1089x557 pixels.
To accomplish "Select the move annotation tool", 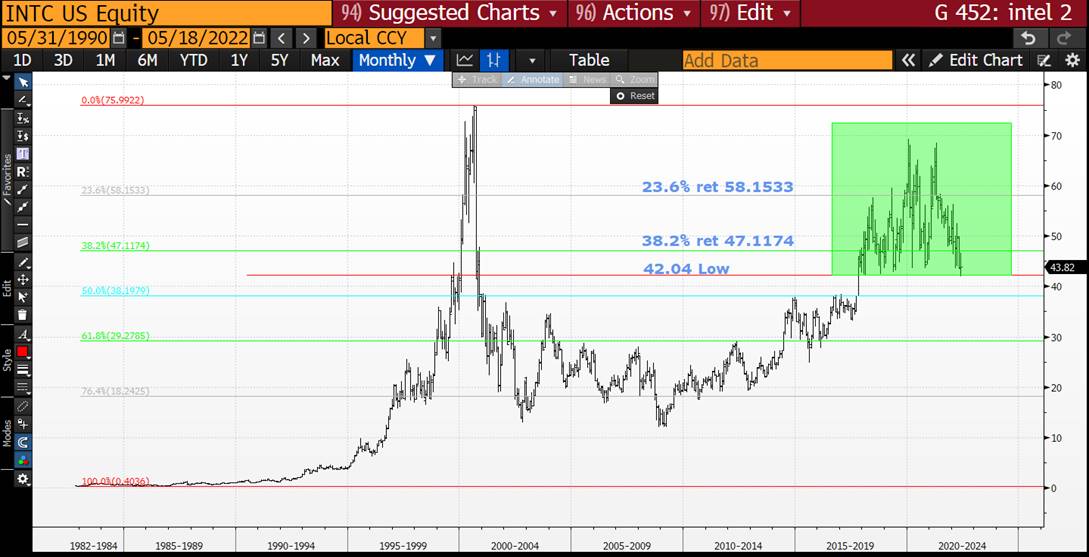I will pos(23,279).
